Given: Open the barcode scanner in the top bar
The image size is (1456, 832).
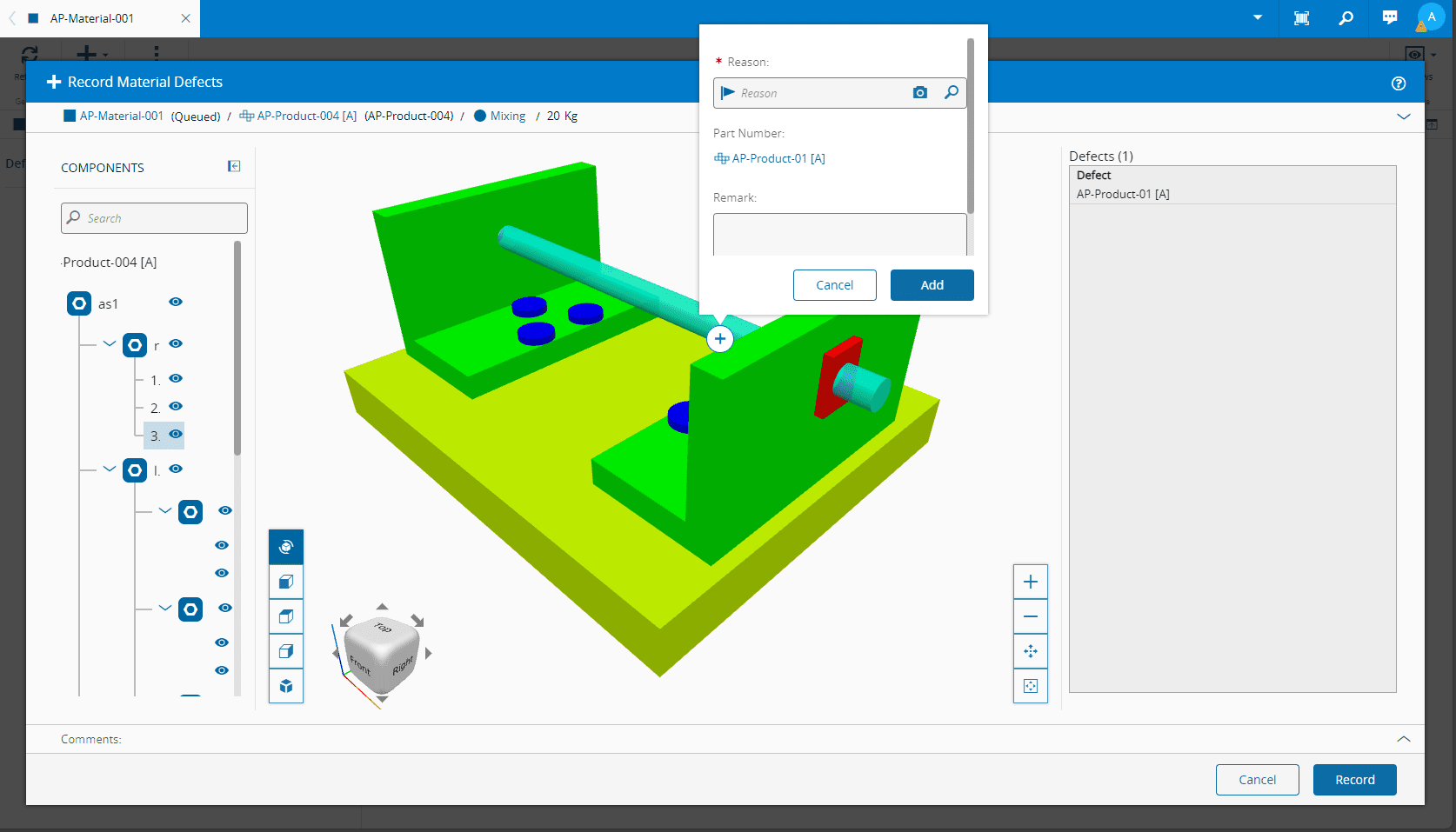Looking at the screenshot, I should click(1302, 18).
